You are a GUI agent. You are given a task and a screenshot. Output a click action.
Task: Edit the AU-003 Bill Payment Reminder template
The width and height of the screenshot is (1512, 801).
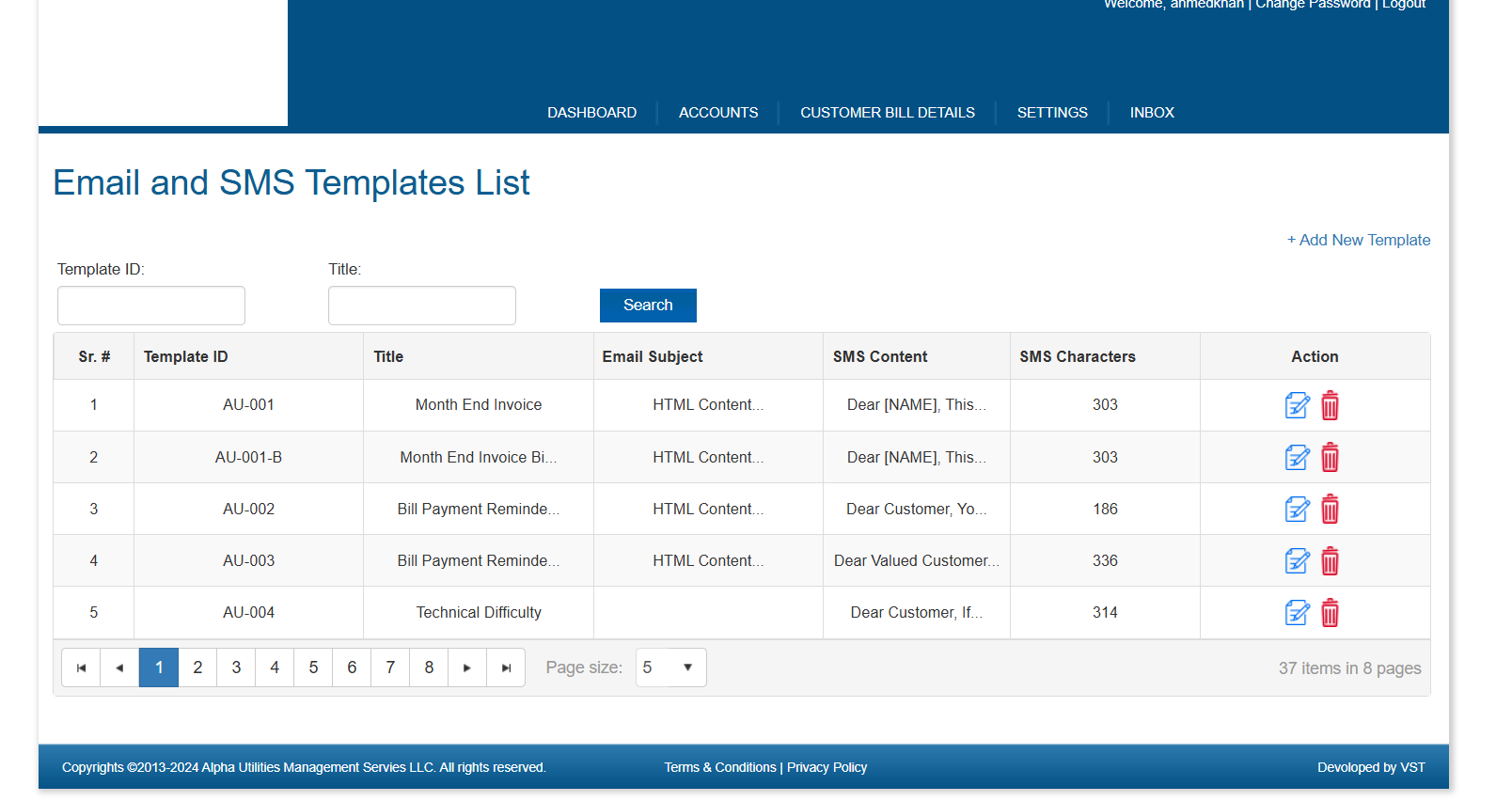pyautogui.click(x=1297, y=561)
